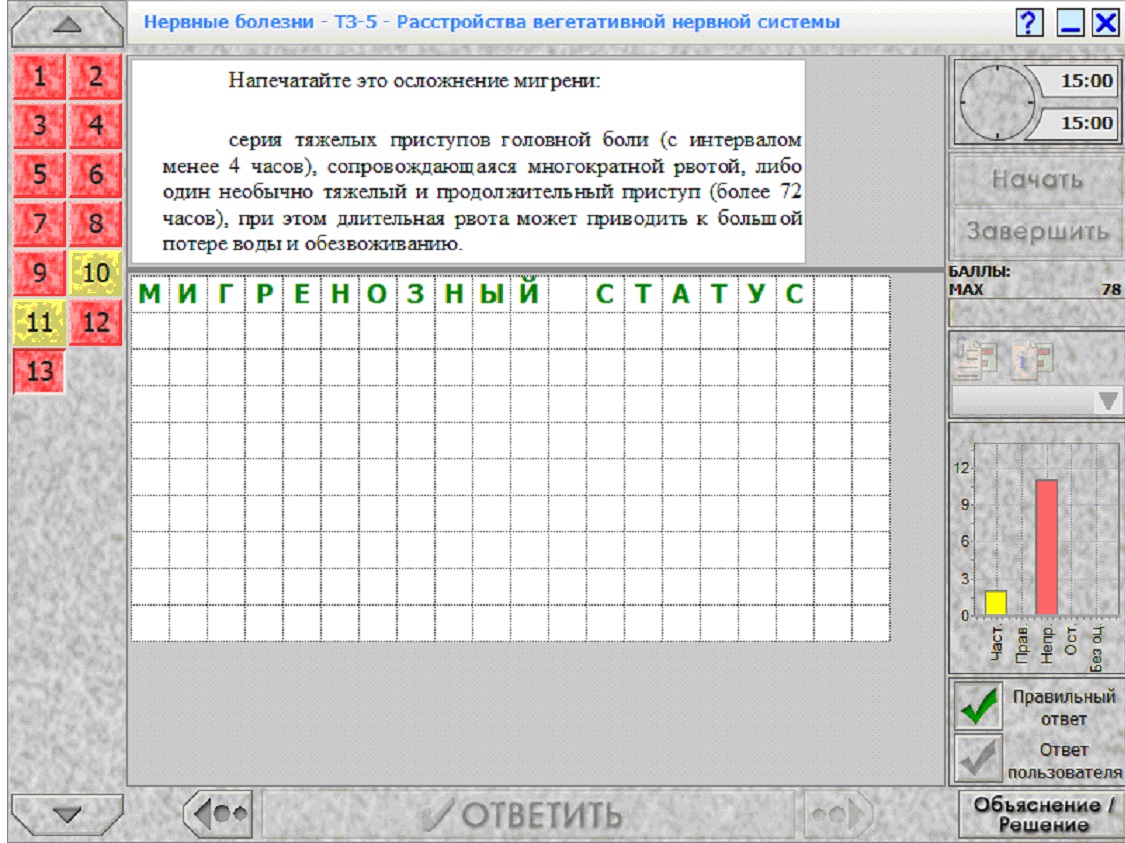Screen dimensions: 1125x843
Task: Click the question text Напечатайте это осложнение мигрени
Action: [414, 80]
